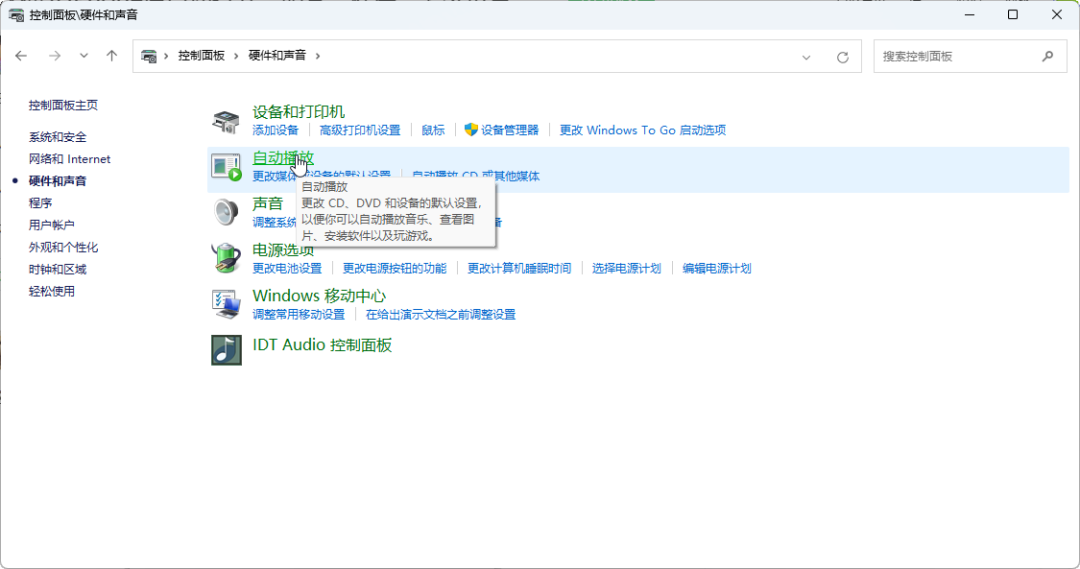Go forward with the right arrow
The image size is (1080, 569).
point(54,56)
